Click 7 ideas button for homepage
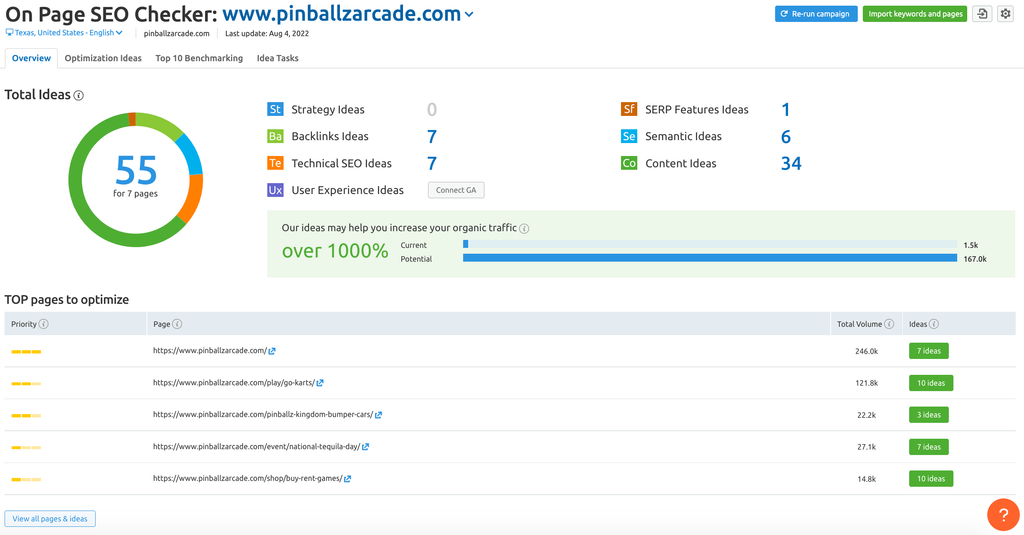The width and height of the screenshot is (1024, 535). [929, 351]
